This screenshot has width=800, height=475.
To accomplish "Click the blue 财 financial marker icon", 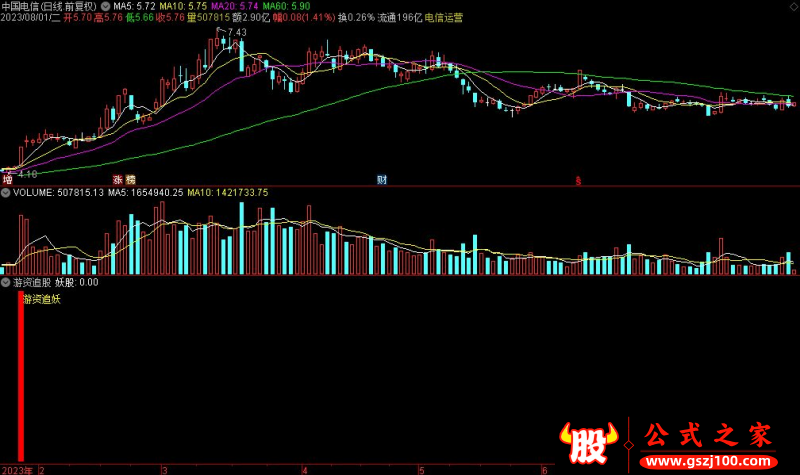I will pos(382,180).
